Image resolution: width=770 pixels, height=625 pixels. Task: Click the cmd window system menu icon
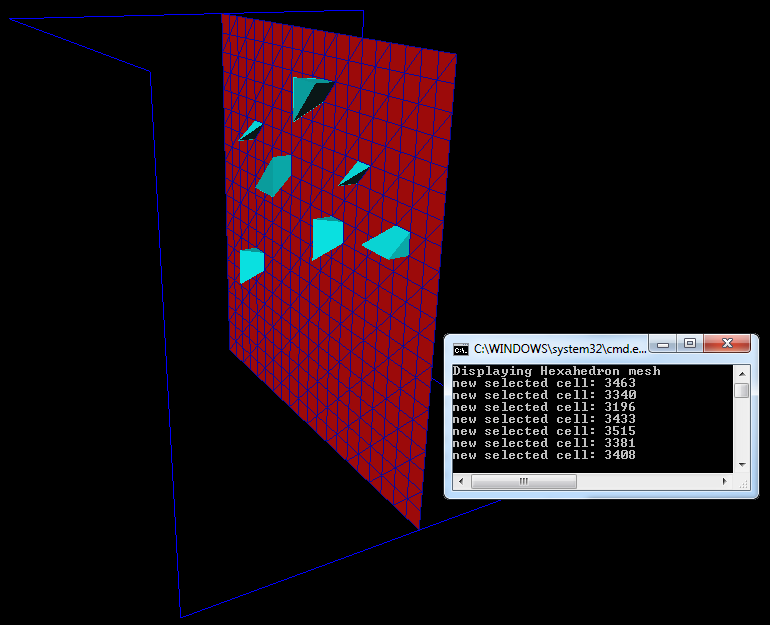(461, 349)
